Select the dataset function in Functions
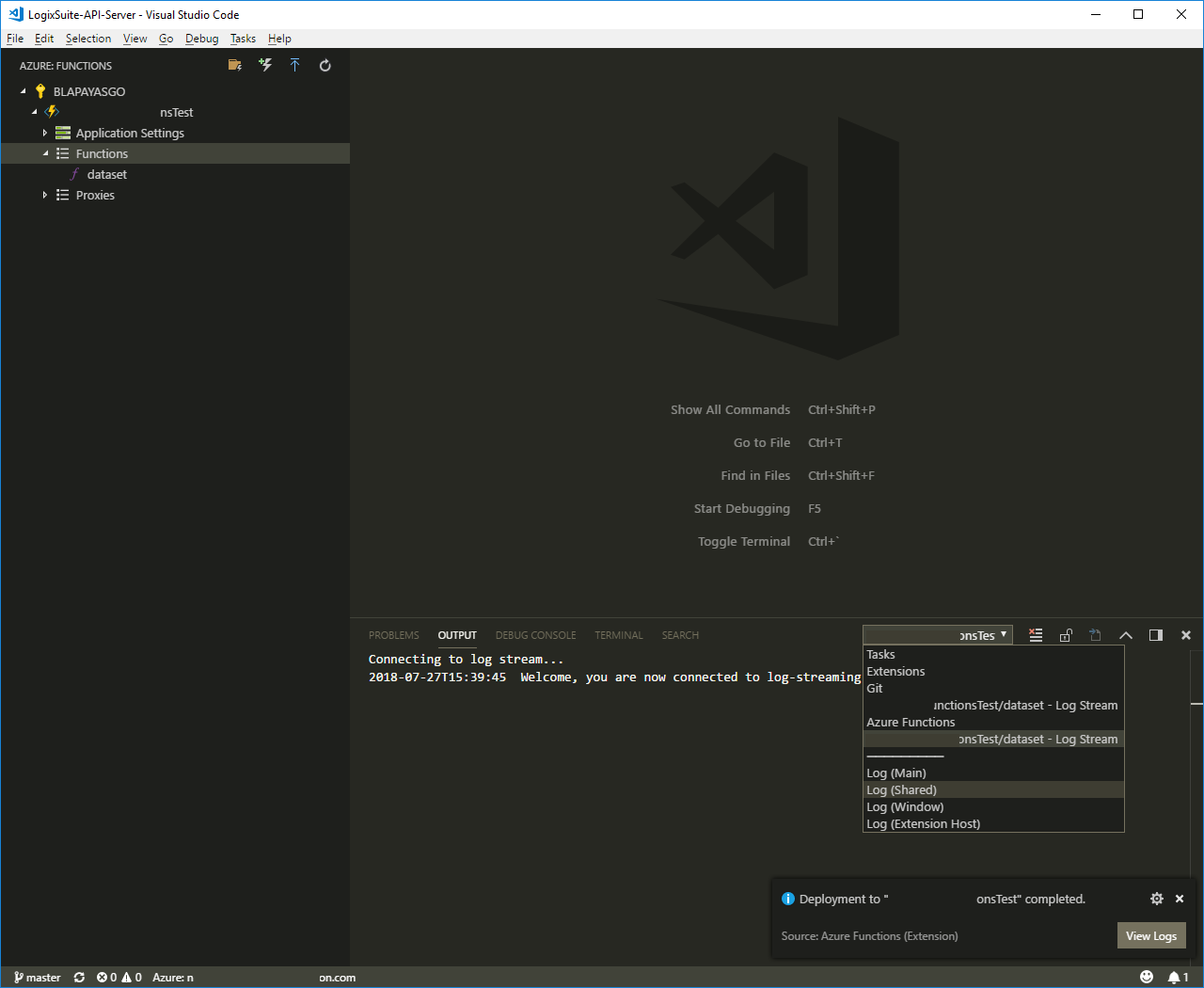This screenshot has width=1204, height=988. click(106, 174)
